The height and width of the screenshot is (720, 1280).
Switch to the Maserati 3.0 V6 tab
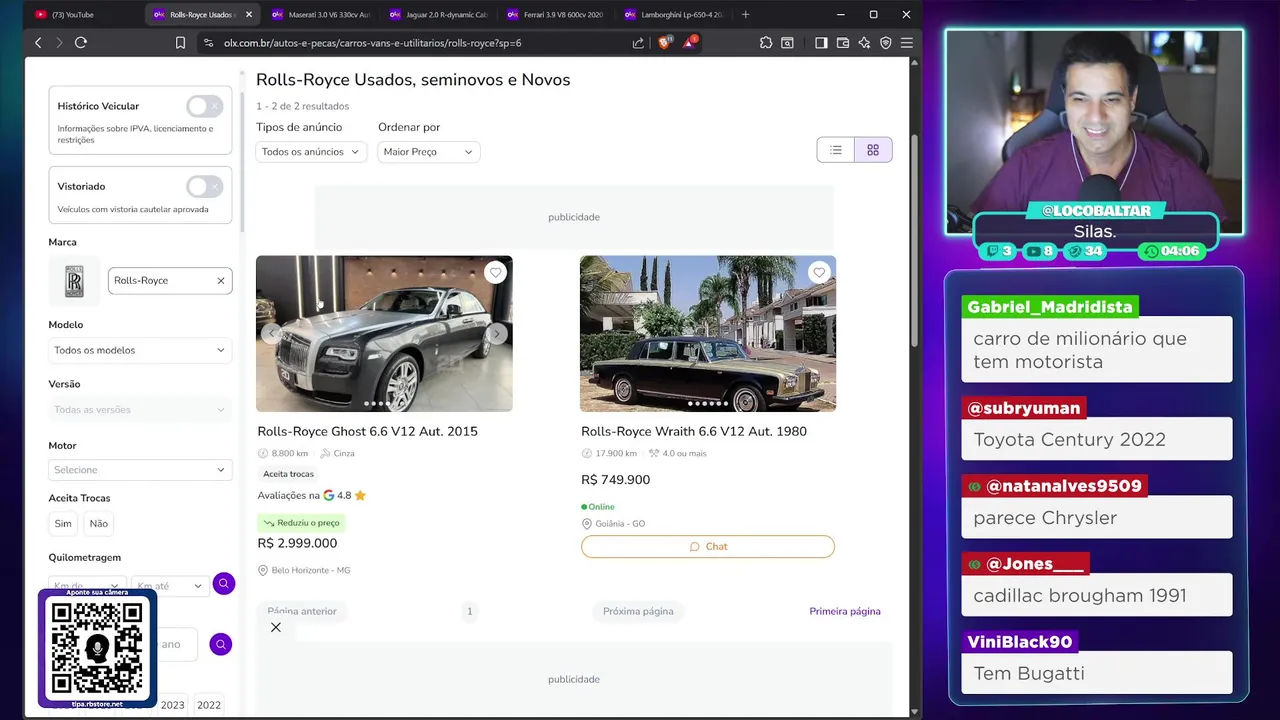(x=321, y=15)
